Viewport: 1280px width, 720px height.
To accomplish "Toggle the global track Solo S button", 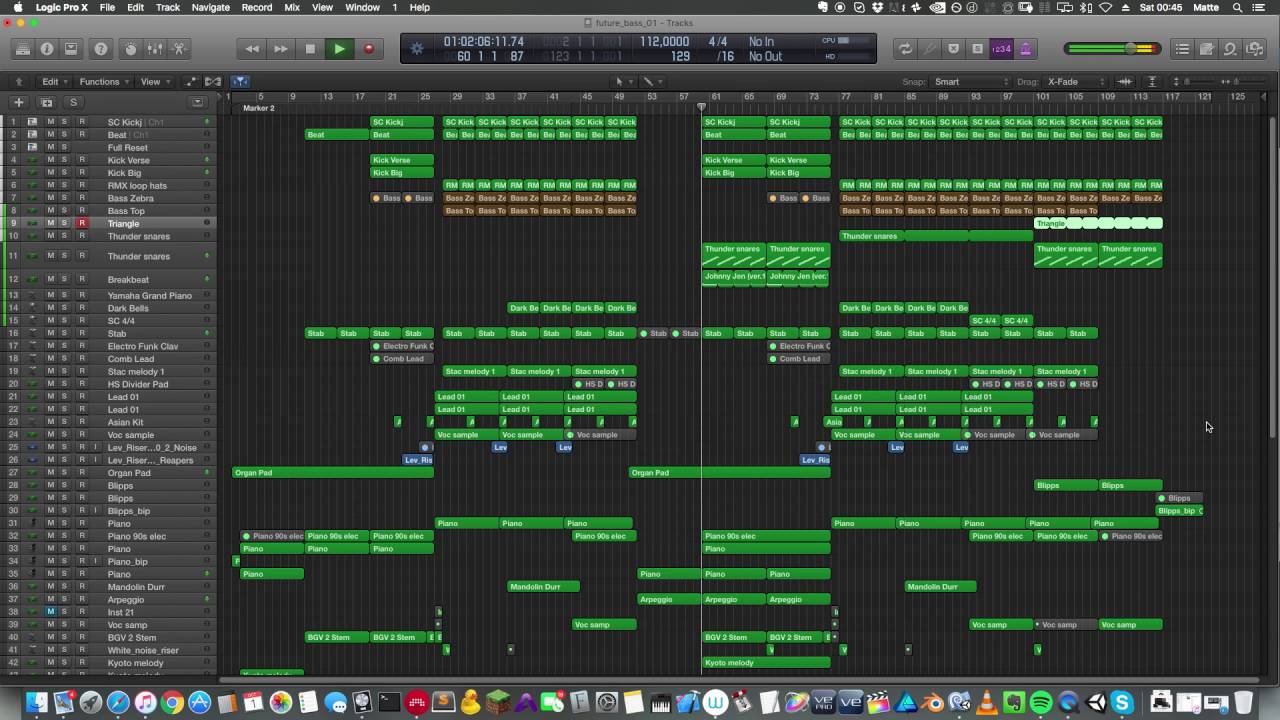I will click(x=73, y=102).
